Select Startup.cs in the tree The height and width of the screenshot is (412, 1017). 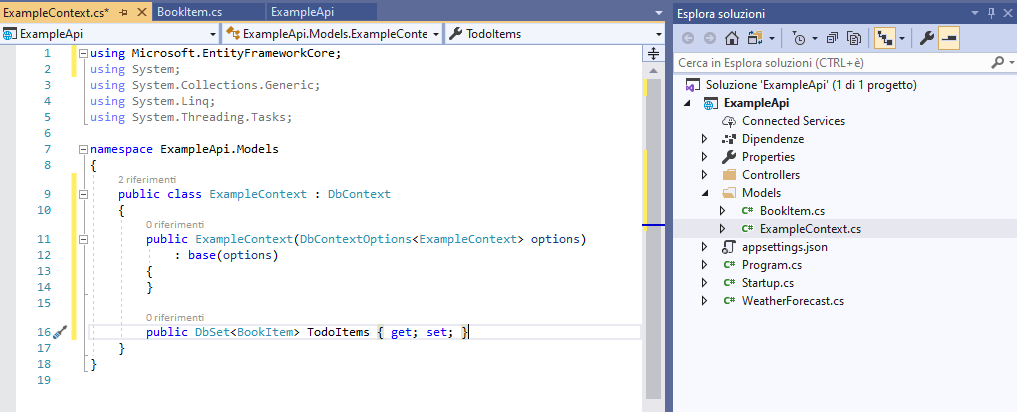768,283
